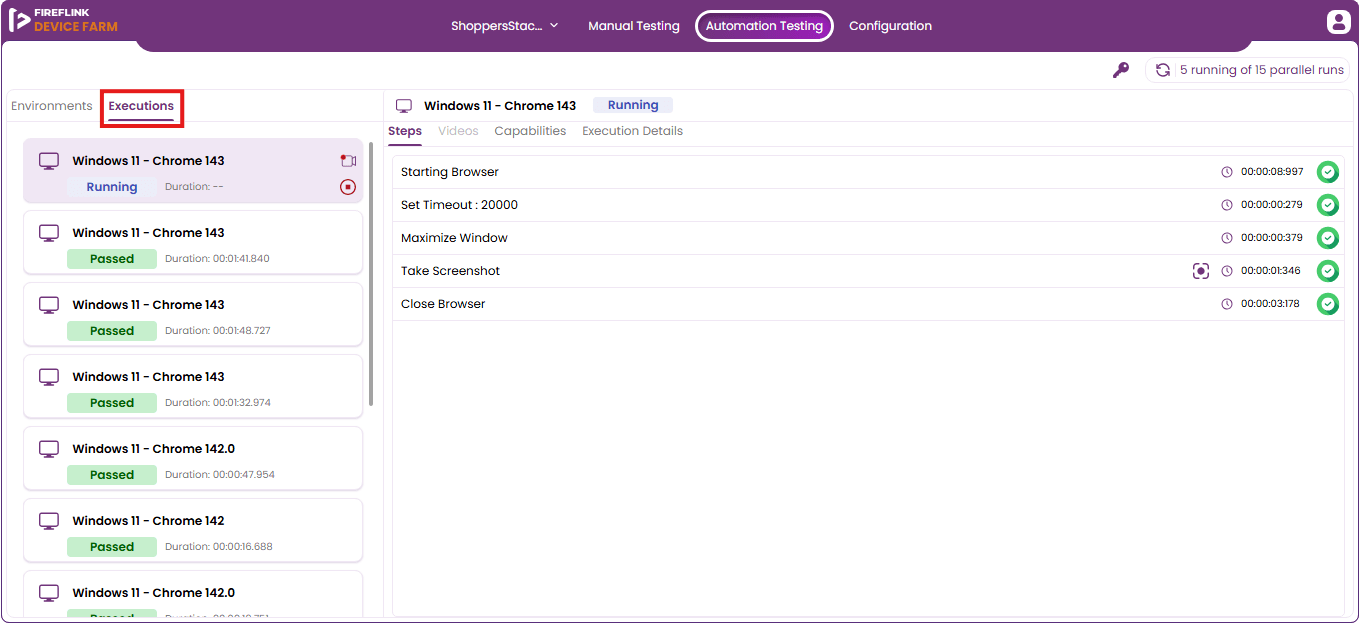Expand the ShoppersStac project dropdown
The height and width of the screenshot is (626, 1362).
coord(505,26)
